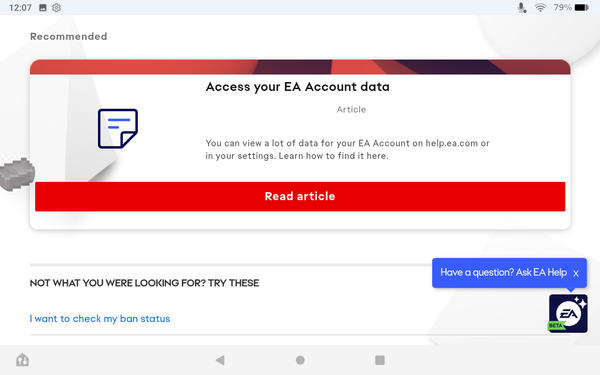Tap the 12:07 clock in status bar

click(x=20, y=8)
